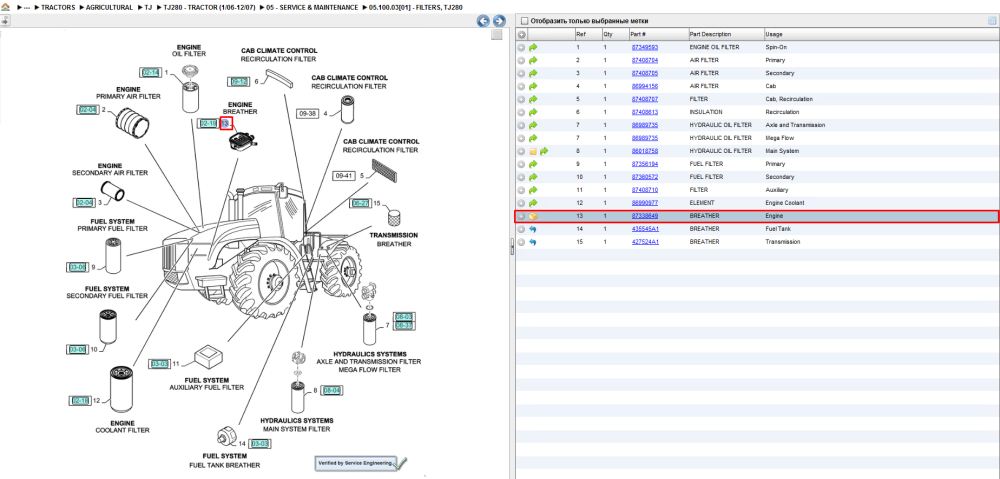Select the 'Engine Coolant' usage cell
1000x479 pixels.
coord(784,203)
